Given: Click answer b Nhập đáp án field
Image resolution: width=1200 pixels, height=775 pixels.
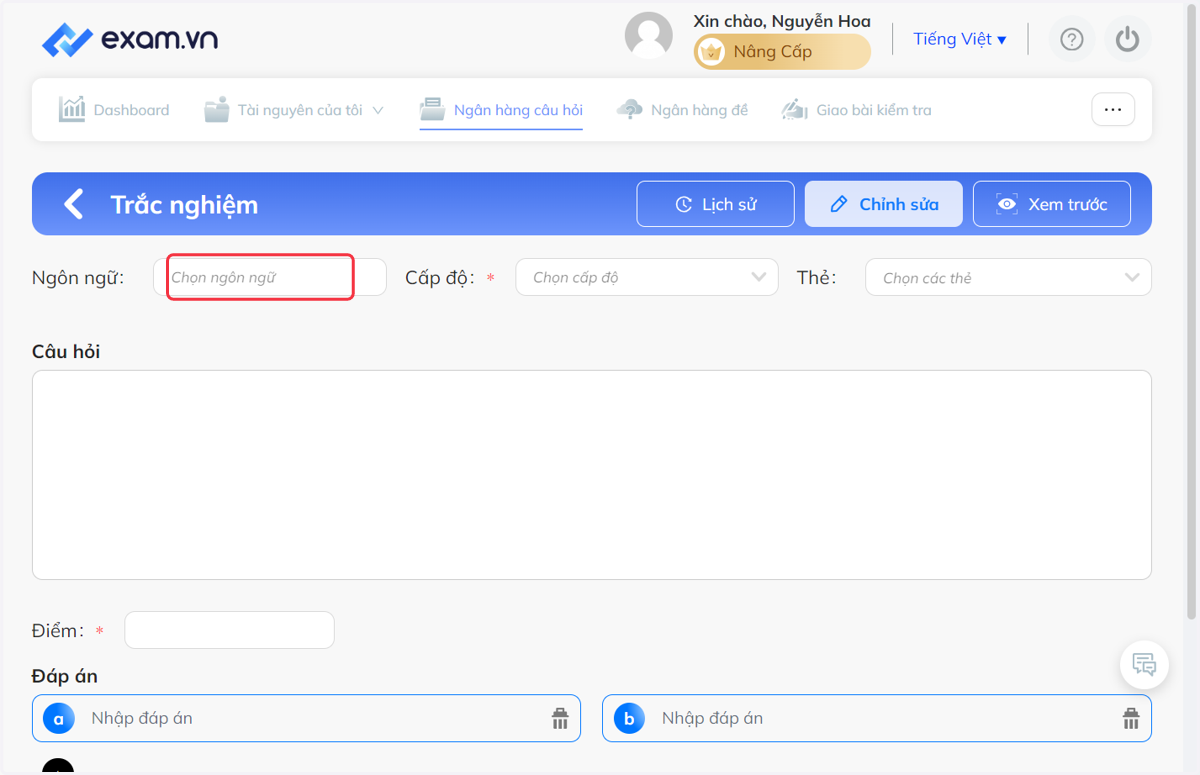Looking at the screenshot, I should click(877, 718).
